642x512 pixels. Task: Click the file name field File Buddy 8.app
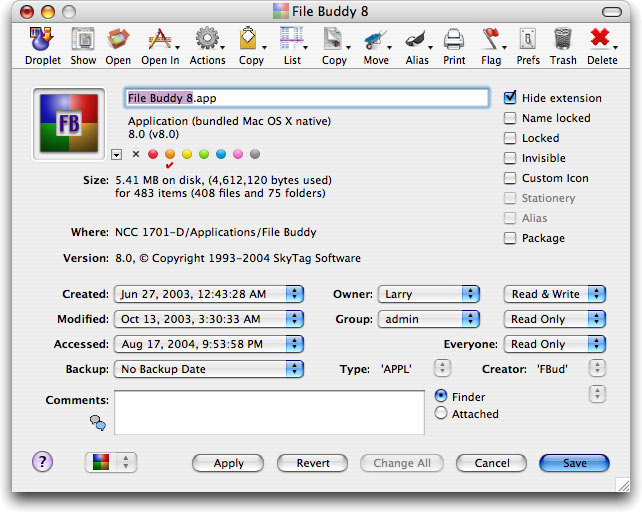307,98
